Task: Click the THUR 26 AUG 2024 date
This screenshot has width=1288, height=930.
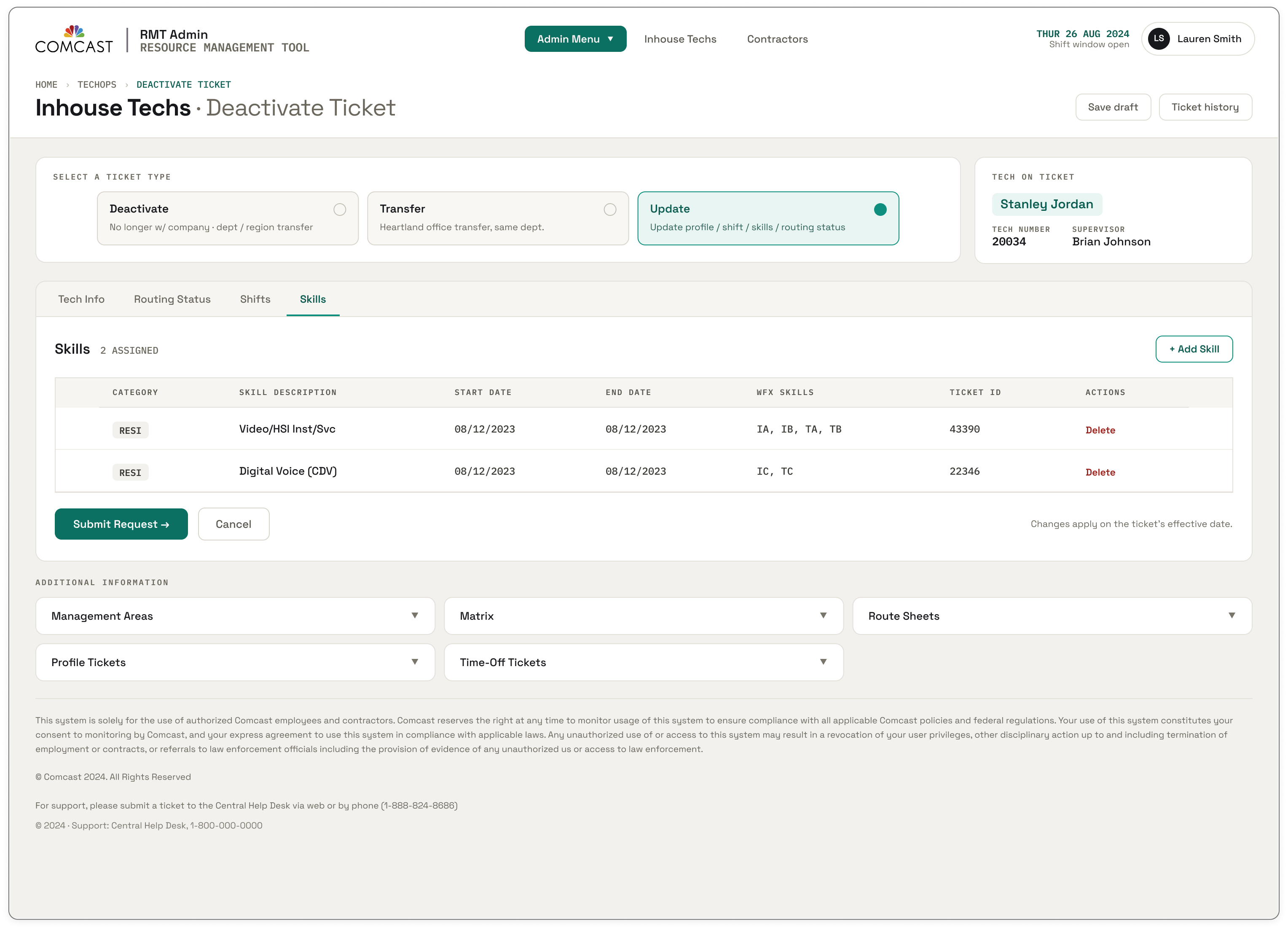Action: [x=1082, y=34]
